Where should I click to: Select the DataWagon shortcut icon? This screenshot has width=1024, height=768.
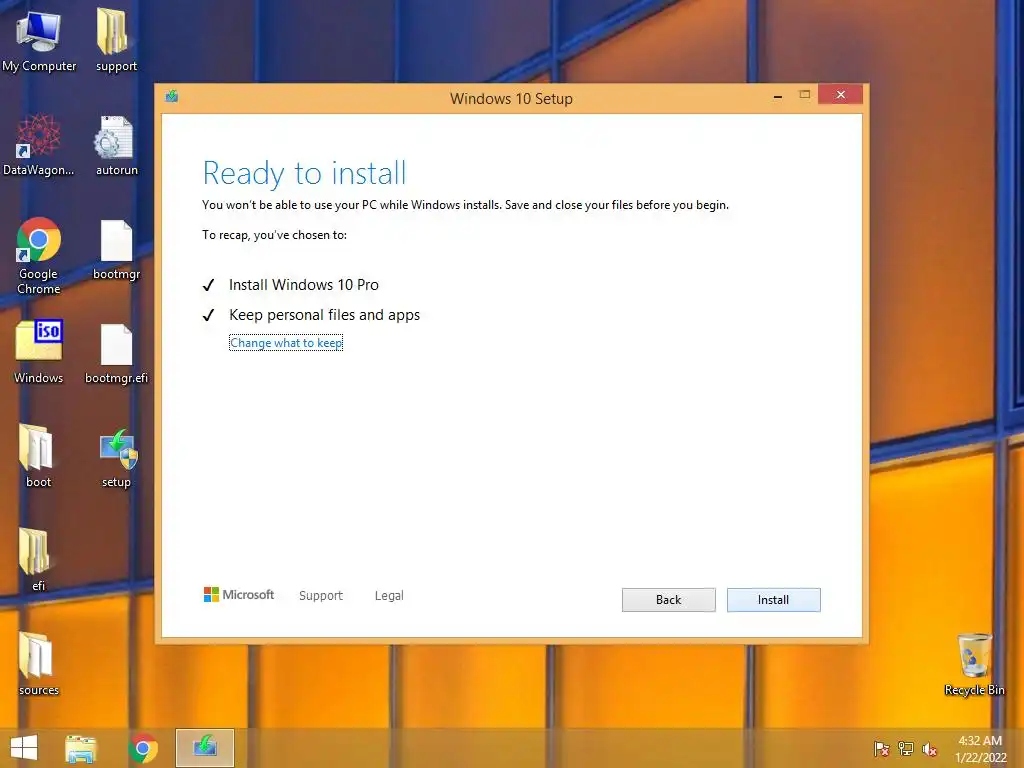[x=39, y=145]
